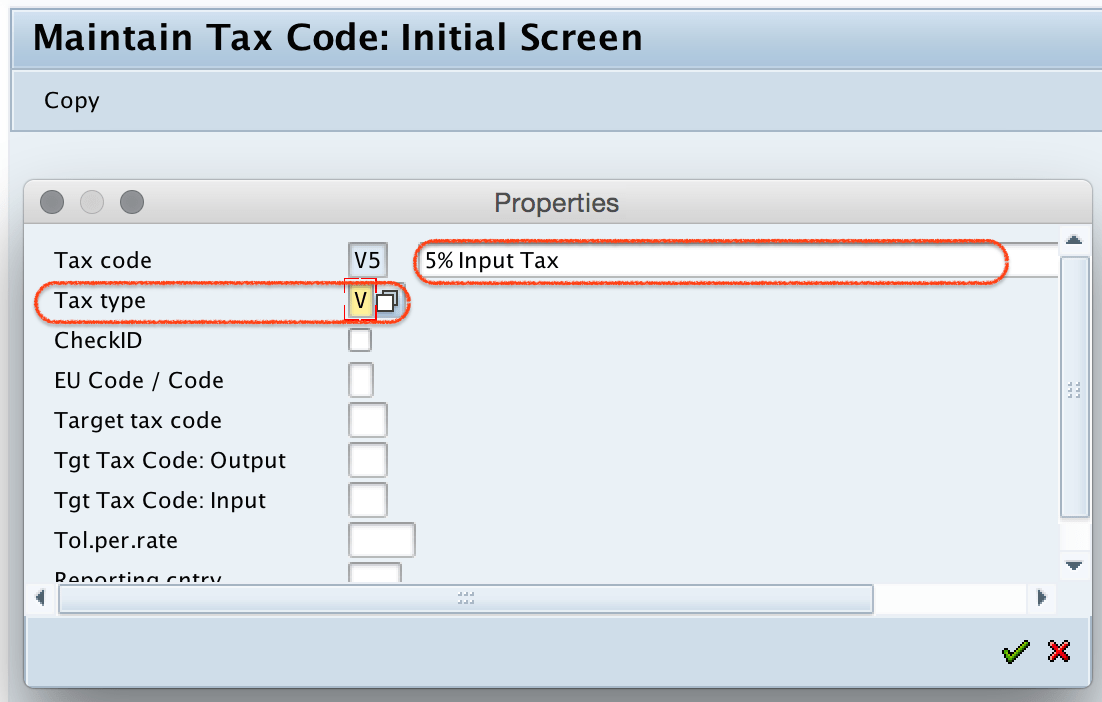The image size is (1102, 702).
Task: Click the Copy button
Action: click(70, 100)
